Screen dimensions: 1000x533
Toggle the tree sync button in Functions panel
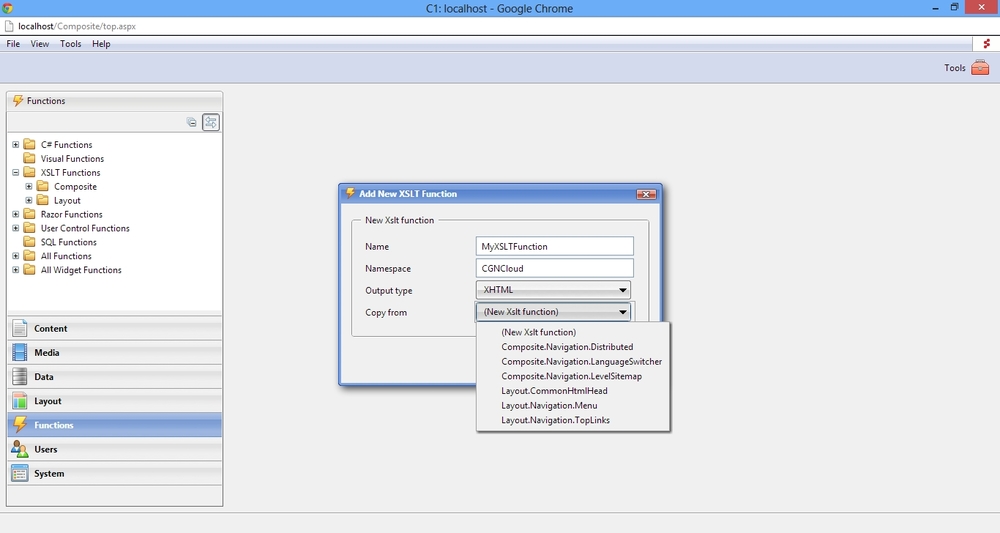coord(211,122)
